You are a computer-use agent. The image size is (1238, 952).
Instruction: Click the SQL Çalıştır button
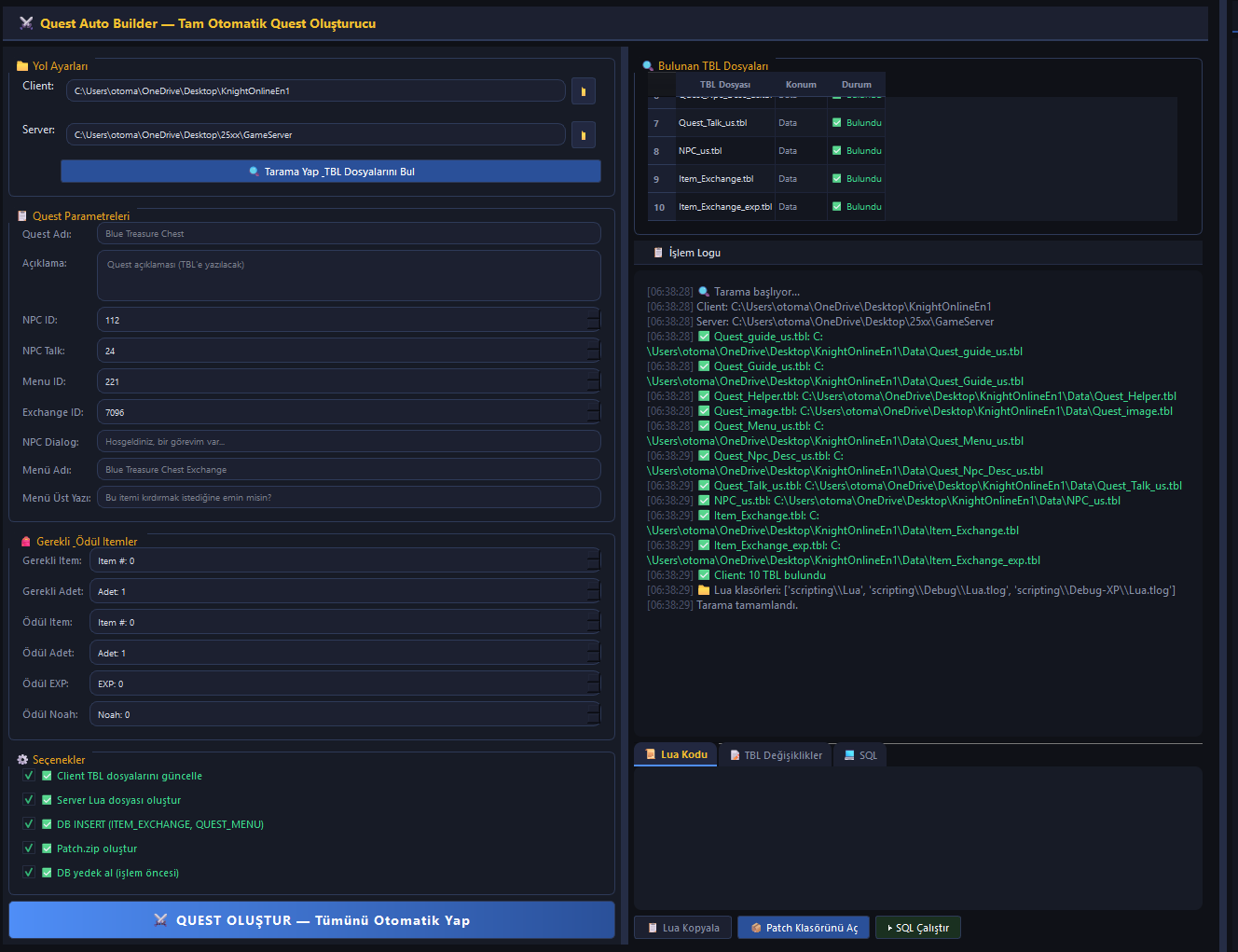coord(918,928)
